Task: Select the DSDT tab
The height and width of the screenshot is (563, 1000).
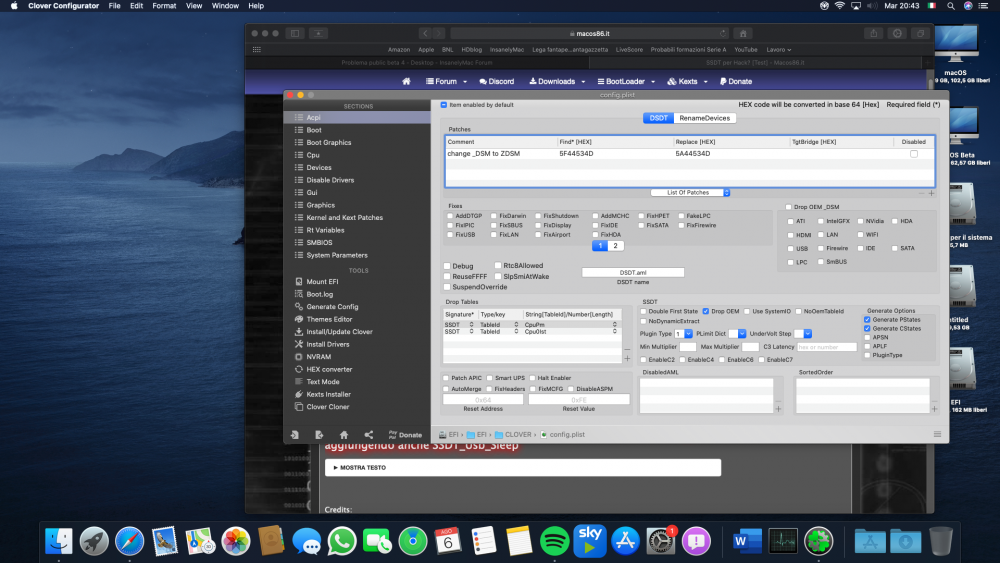Action: 658,118
